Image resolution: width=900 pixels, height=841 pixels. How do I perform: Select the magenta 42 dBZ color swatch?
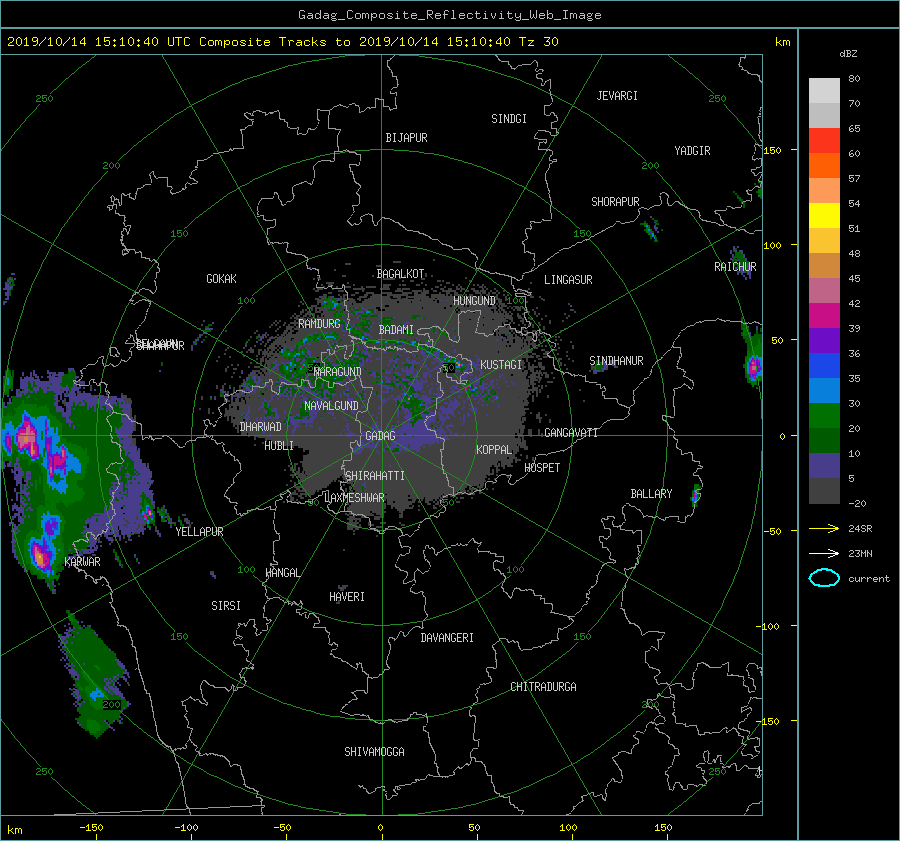coord(824,316)
